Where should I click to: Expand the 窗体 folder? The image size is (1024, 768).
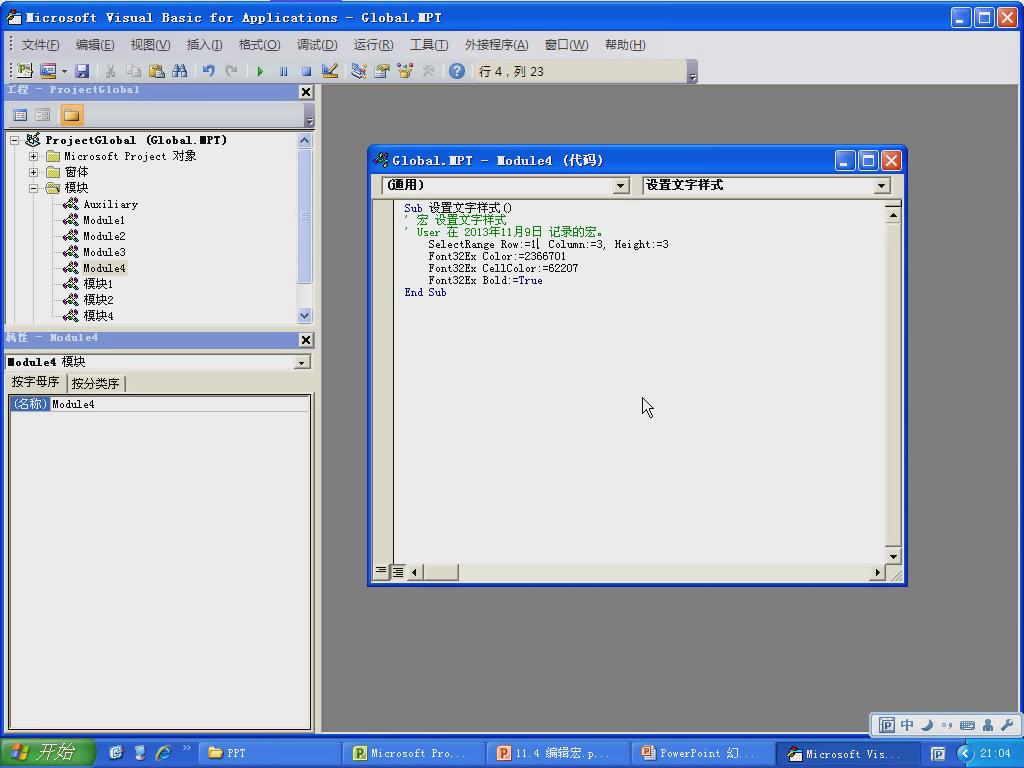coord(33,172)
